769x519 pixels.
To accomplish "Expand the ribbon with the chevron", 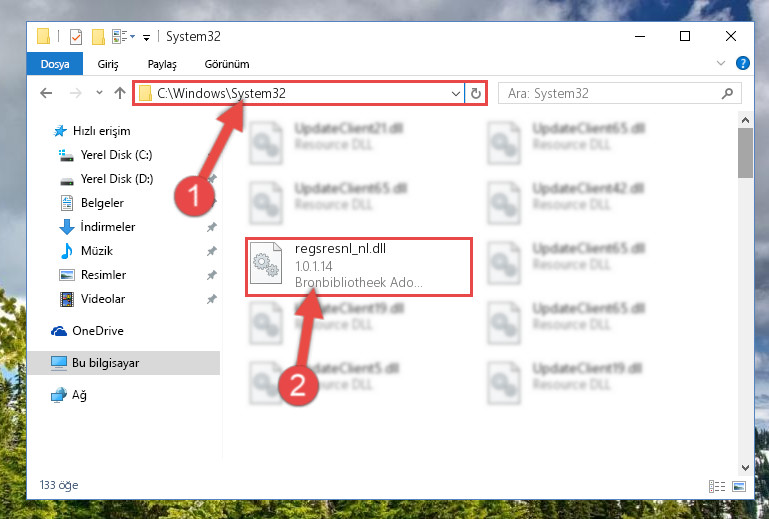I will [721, 63].
